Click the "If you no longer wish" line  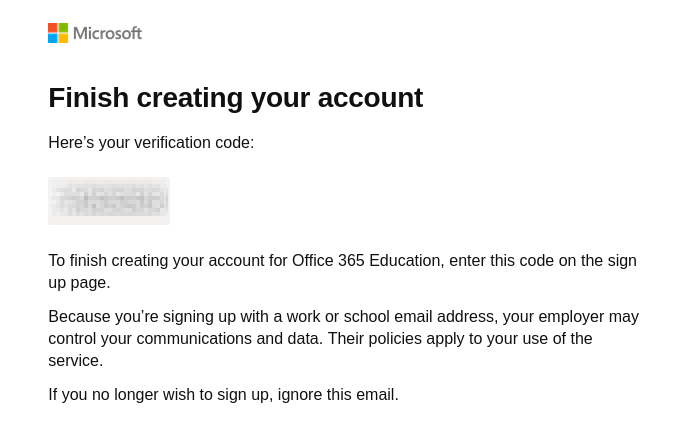223,395
